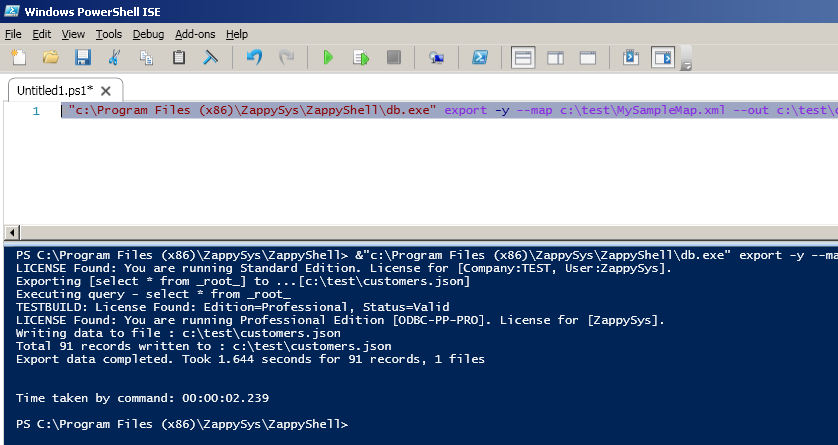Click the Run Selection icon
The width and height of the screenshot is (838, 445).
pyautogui.click(x=361, y=57)
